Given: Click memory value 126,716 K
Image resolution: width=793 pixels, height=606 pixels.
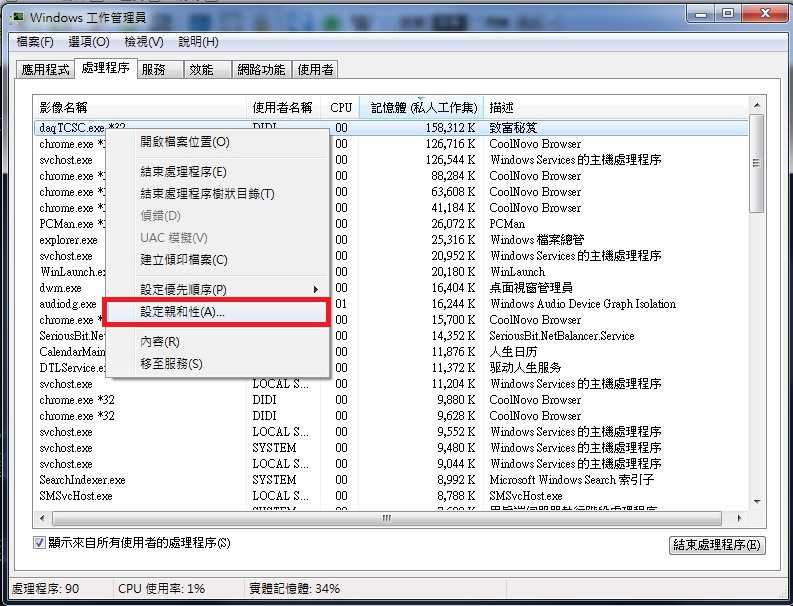Looking at the screenshot, I should [x=450, y=144].
